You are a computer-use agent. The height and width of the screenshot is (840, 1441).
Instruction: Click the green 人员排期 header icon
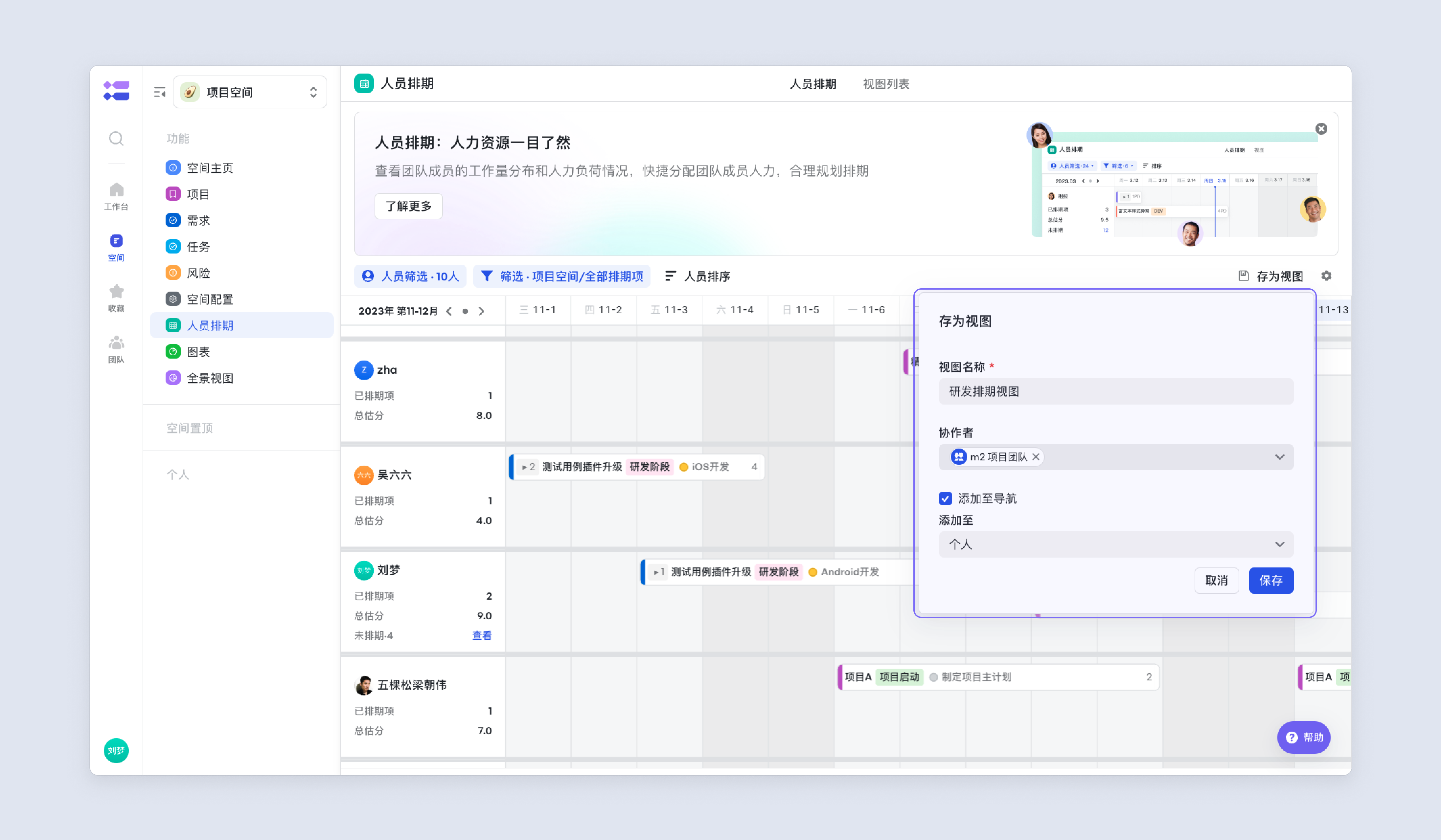coord(364,83)
